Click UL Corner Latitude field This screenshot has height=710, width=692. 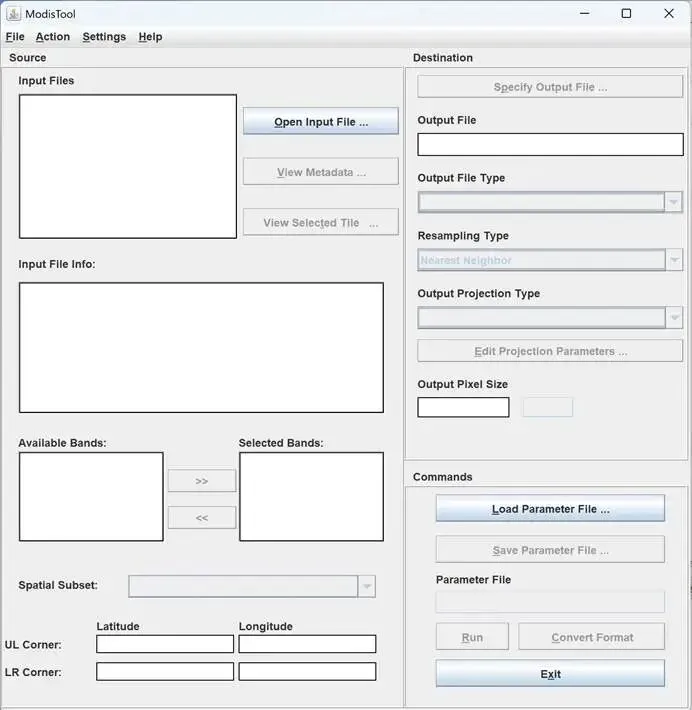165,643
